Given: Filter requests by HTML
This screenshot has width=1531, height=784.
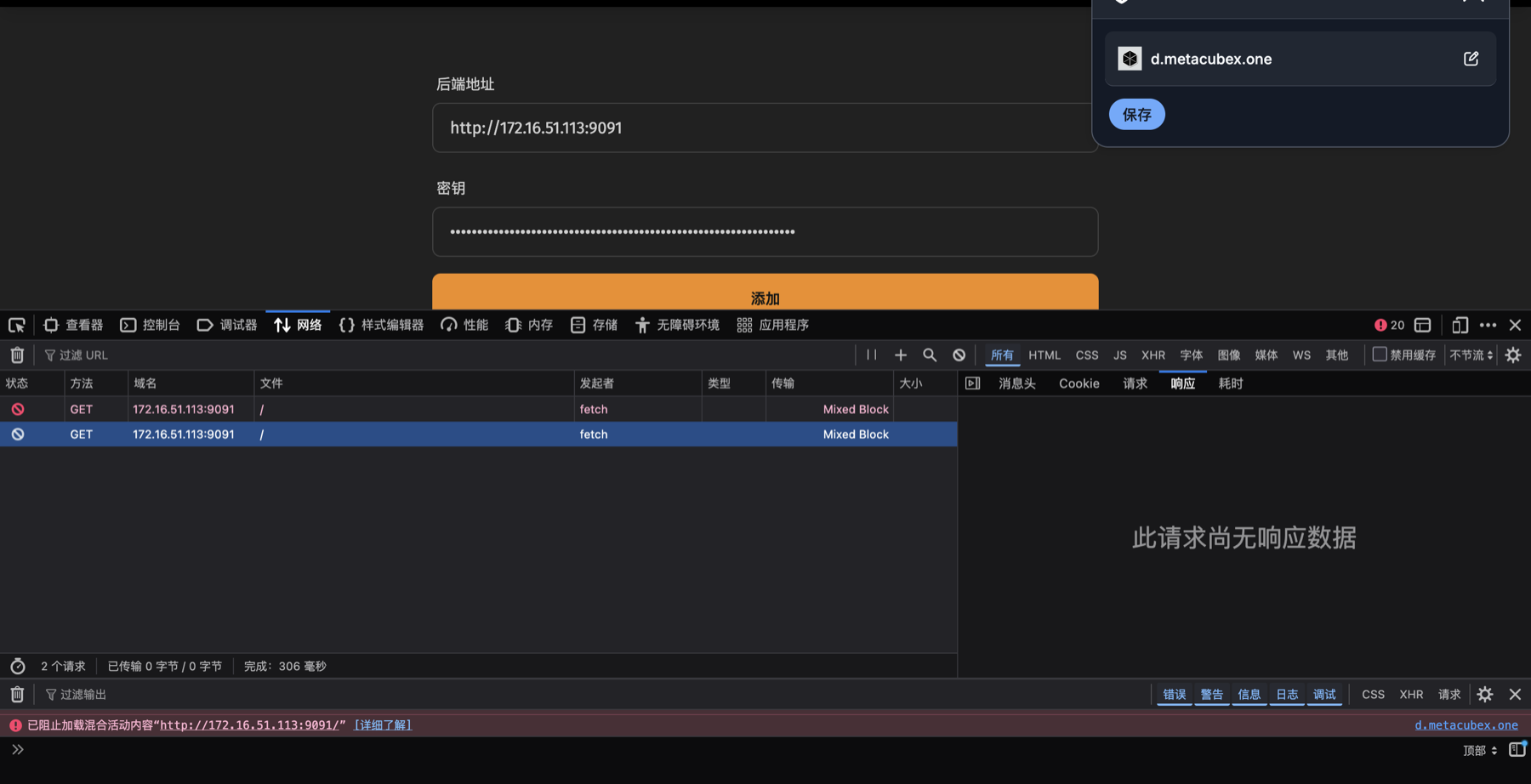Looking at the screenshot, I should point(1044,355).
